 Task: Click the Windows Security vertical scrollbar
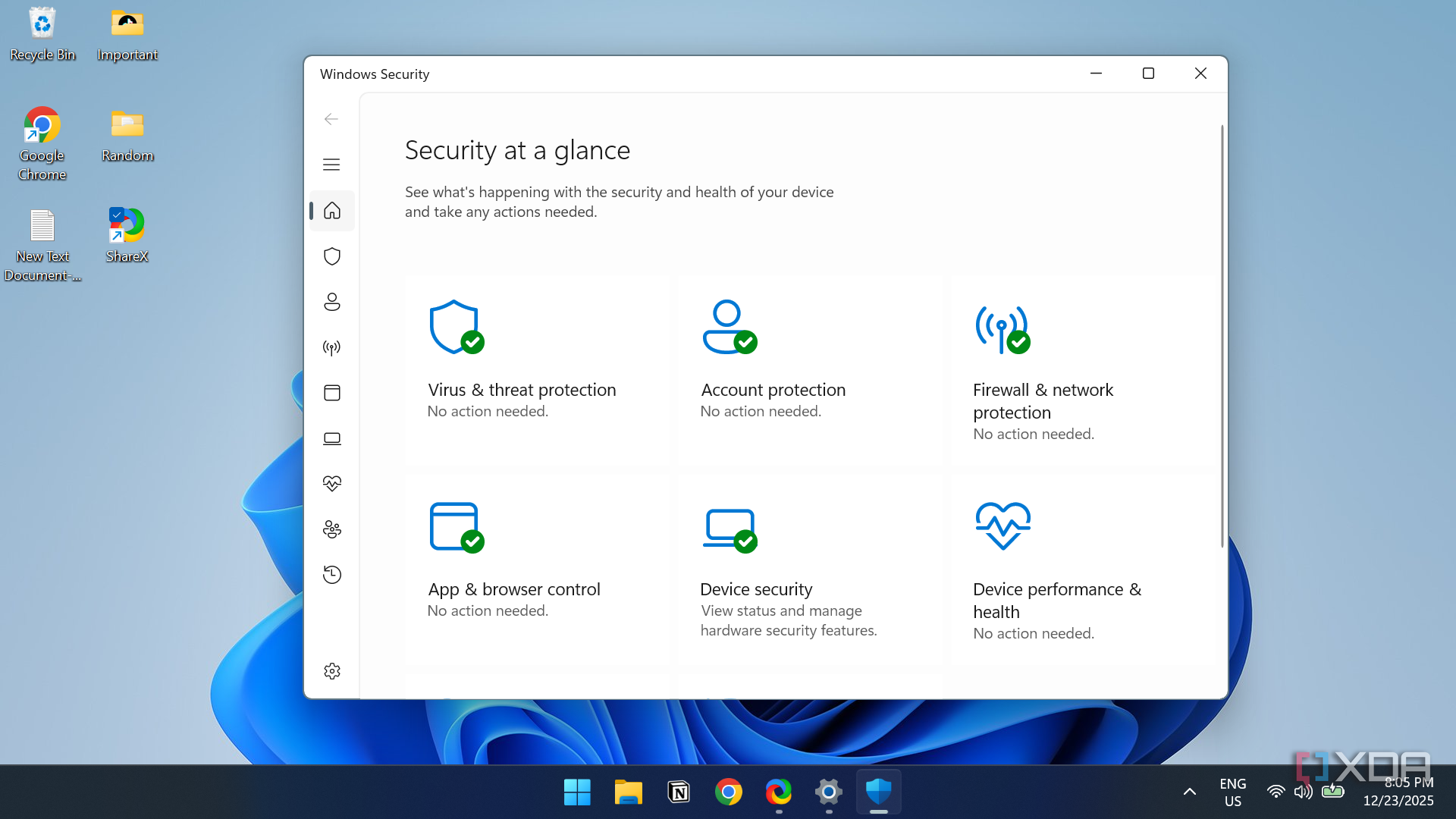(x=1222, y=336)
